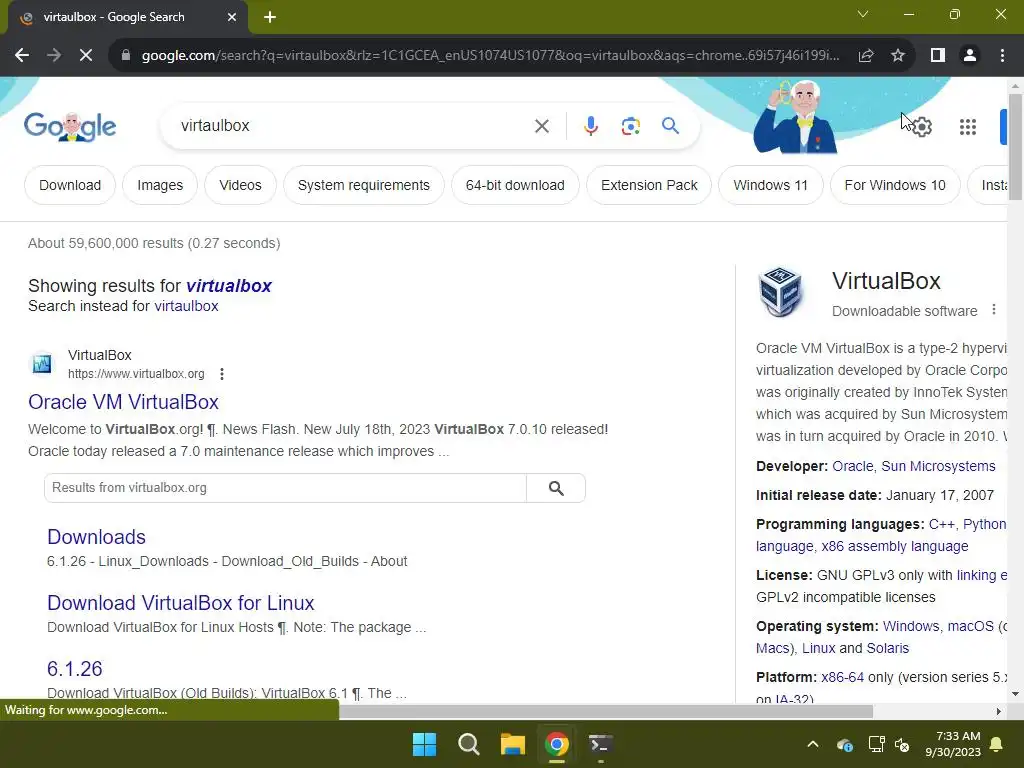This screenshot has width=1024, height=768.
Task: Open result options next to virtualbox.org URL
Action: tap(222, 374)
